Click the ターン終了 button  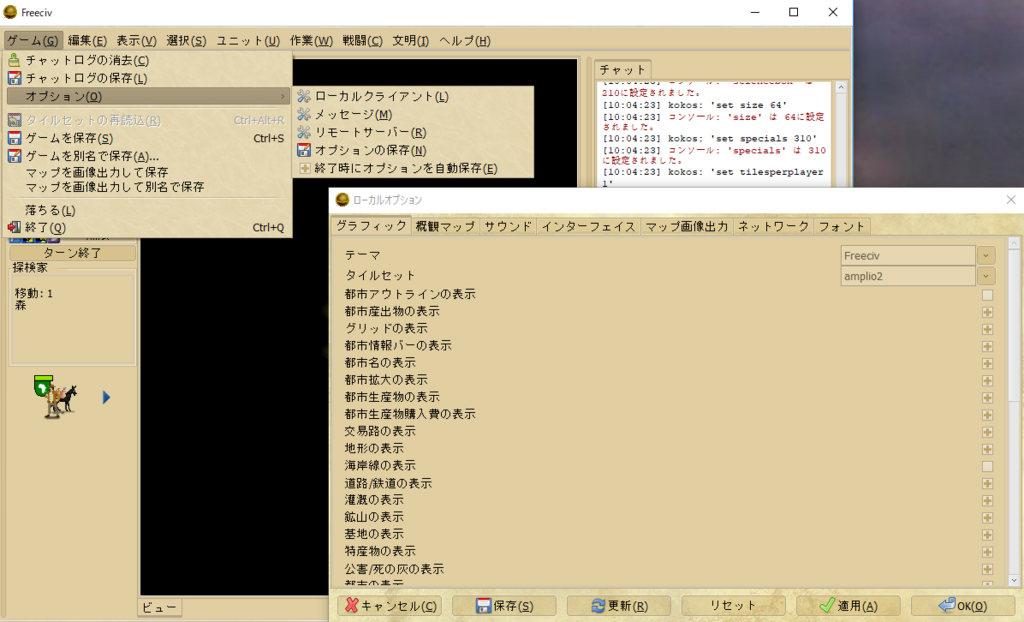pyautogui.click(x=72, y=253)
